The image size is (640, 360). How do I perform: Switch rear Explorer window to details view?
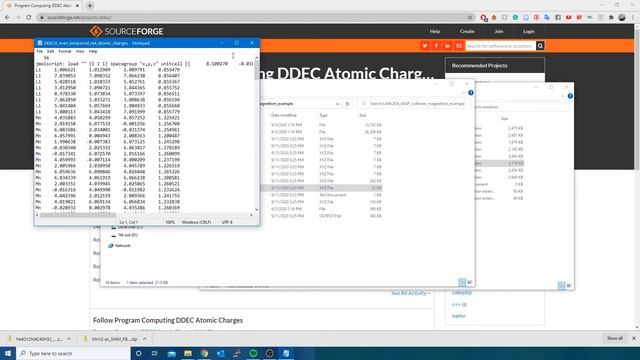[x=562, y=285]
